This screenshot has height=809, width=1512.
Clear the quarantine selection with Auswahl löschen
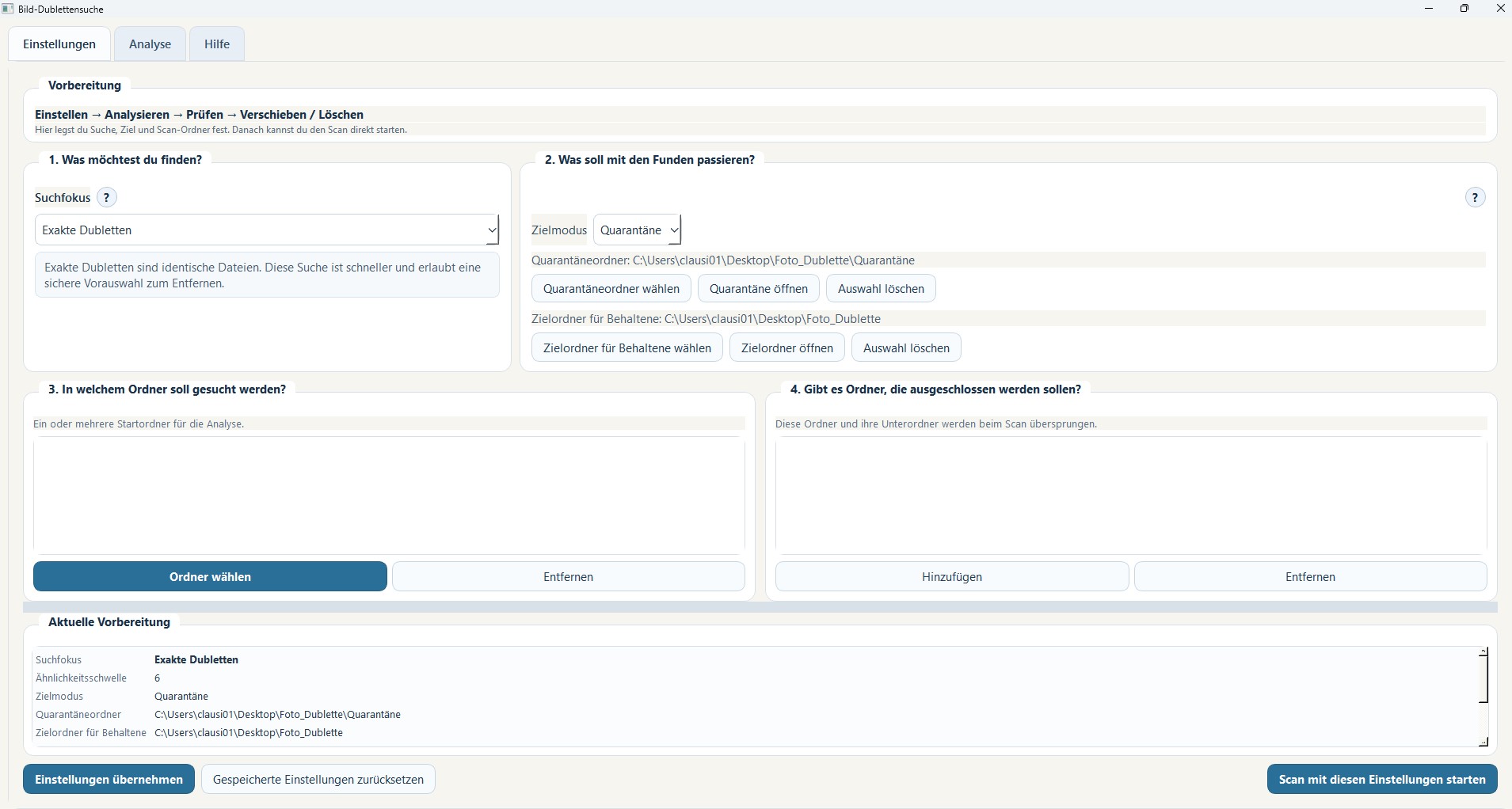click(882, 288)
